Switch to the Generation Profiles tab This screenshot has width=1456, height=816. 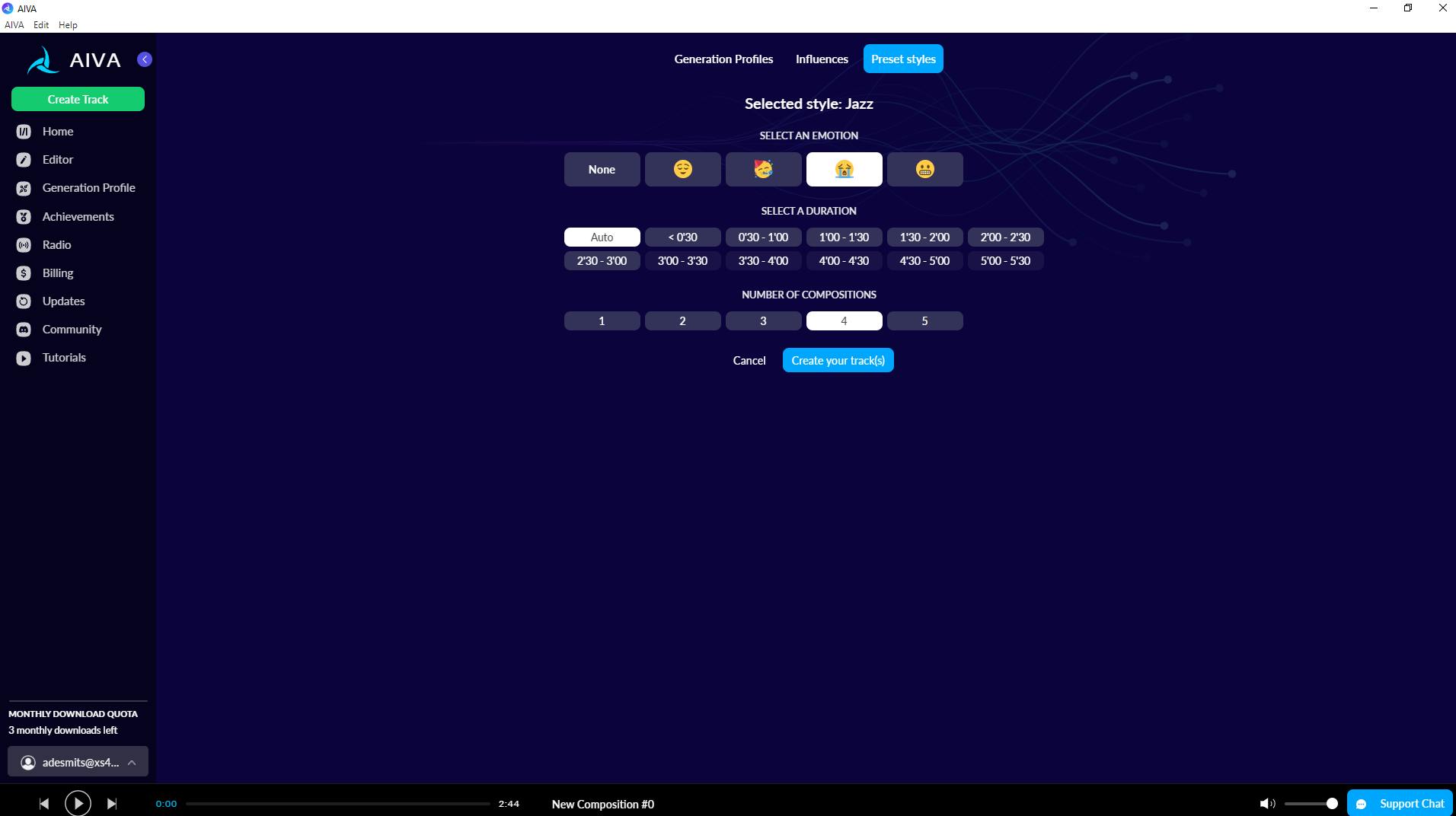tap(723, 59)
